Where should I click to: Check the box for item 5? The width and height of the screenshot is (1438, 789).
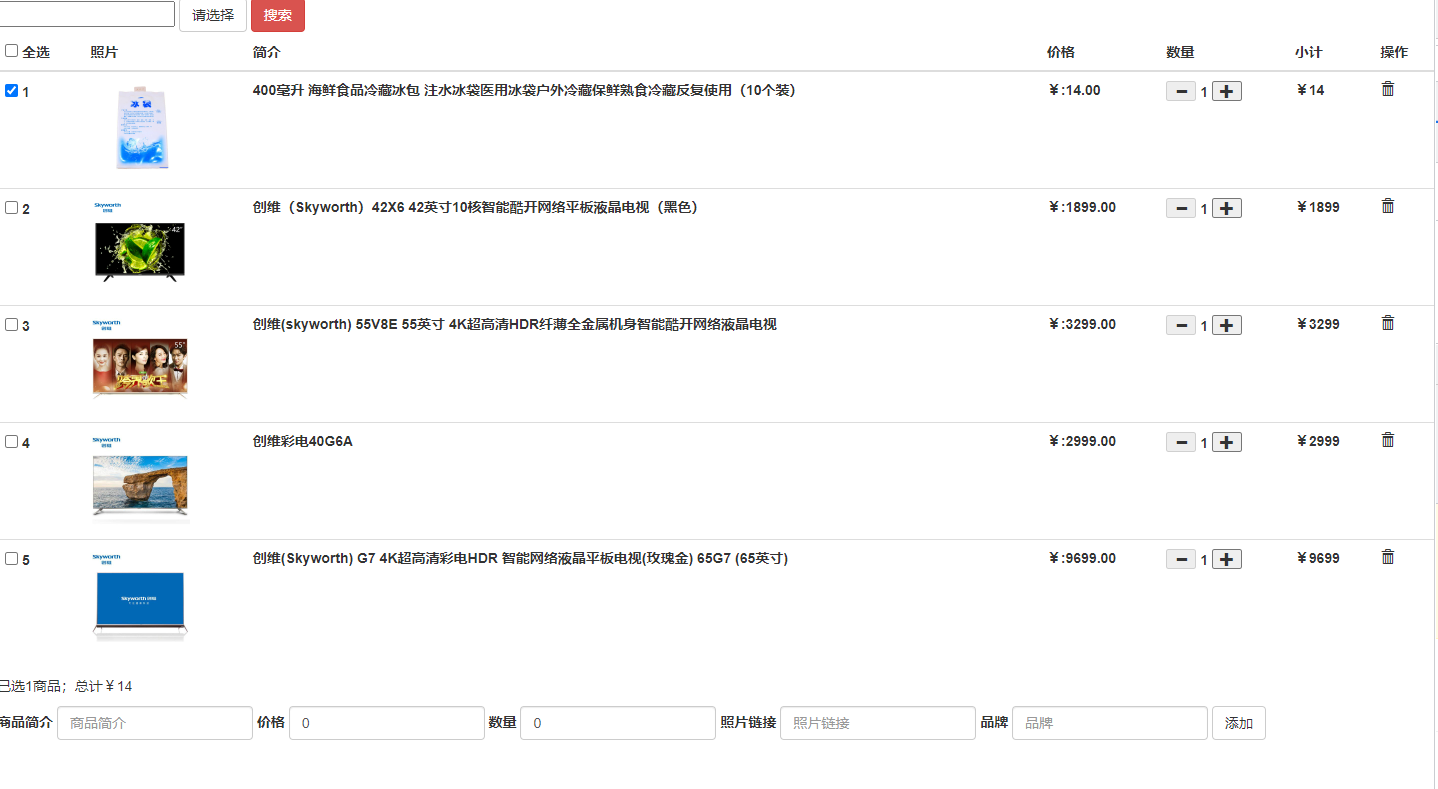[12, 559]
